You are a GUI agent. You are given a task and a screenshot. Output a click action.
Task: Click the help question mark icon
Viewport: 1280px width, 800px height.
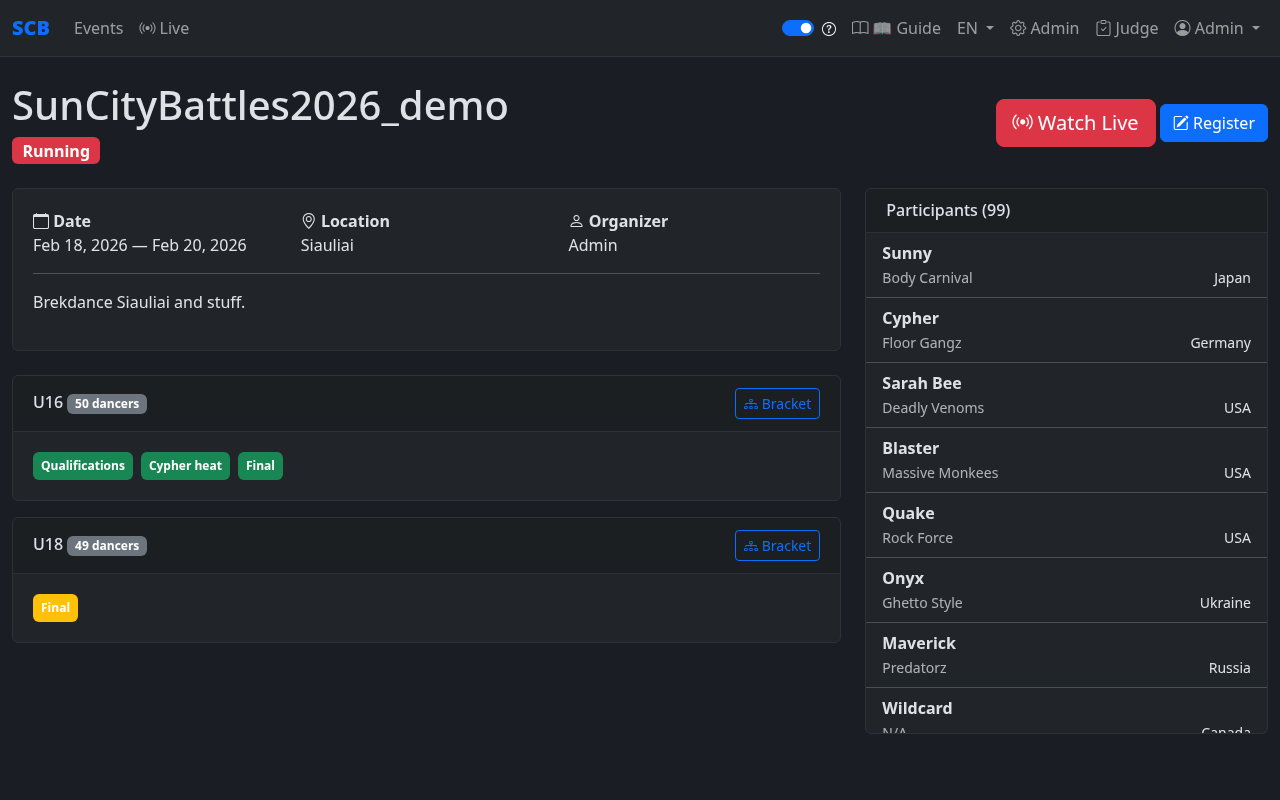[x=829, y=29]
